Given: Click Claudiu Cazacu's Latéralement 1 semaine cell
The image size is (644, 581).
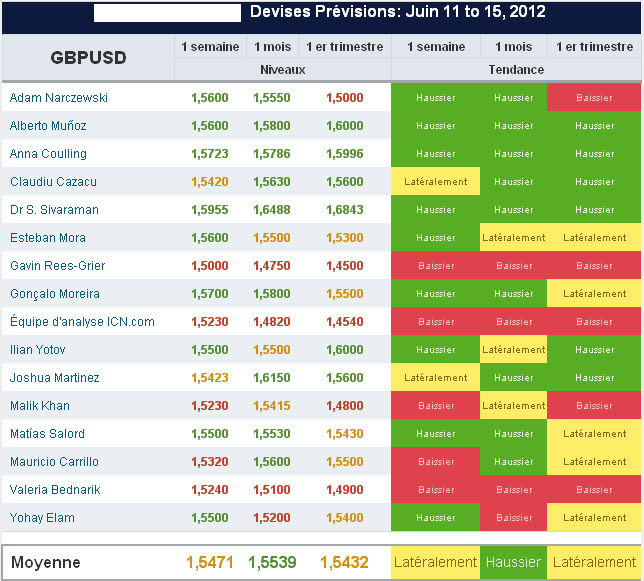Looking at the screenshot, I should coord(435,181).
